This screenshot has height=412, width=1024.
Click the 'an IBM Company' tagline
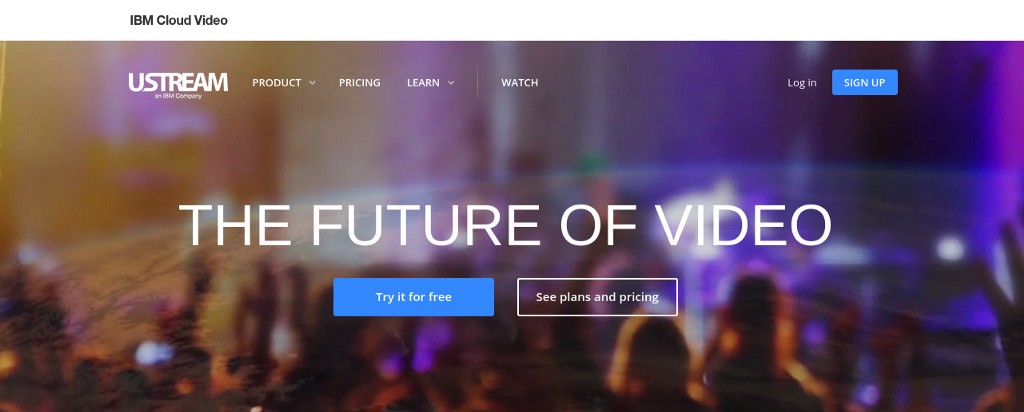(178, 96)
